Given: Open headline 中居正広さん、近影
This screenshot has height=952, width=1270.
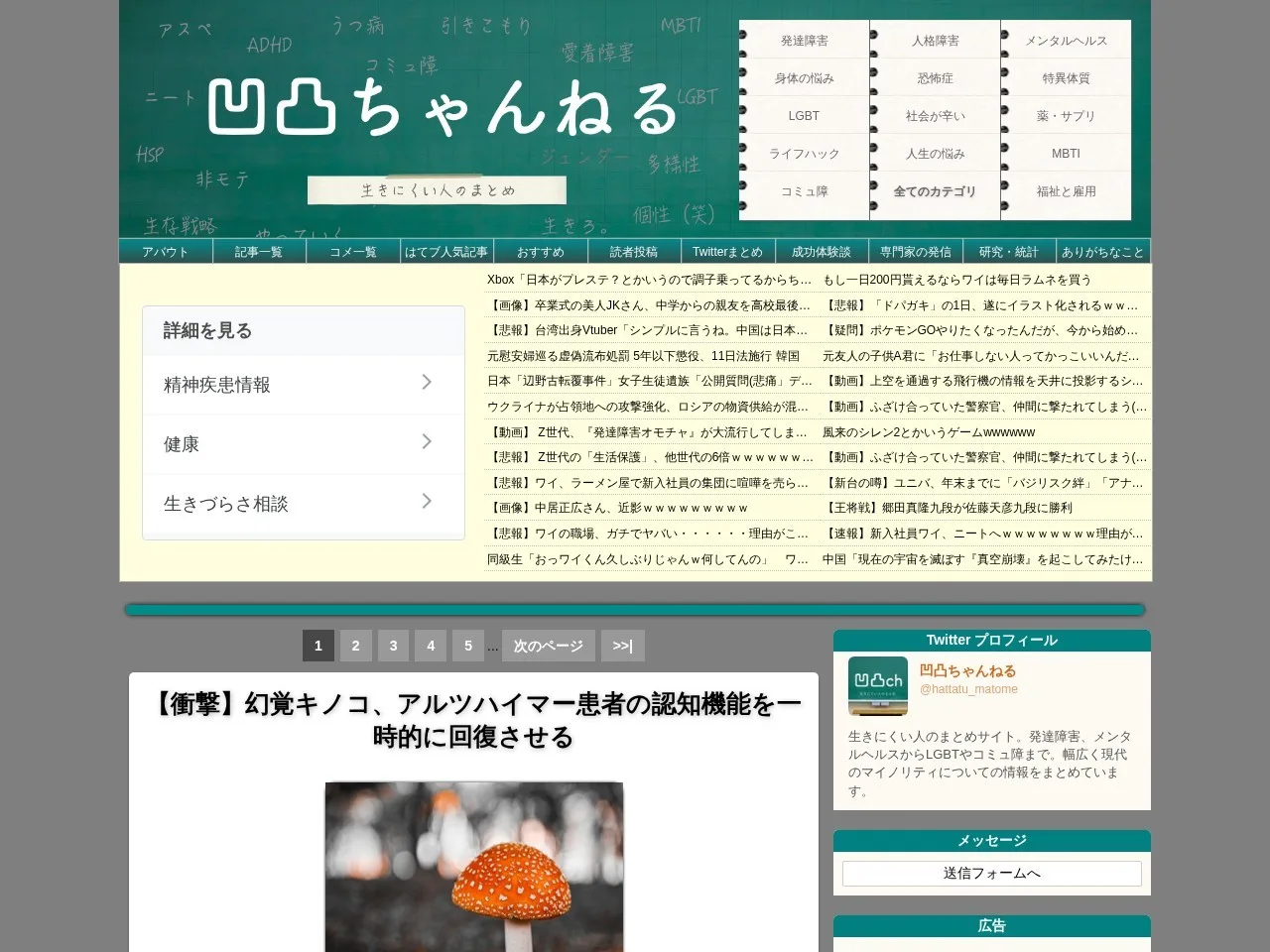Looking at the screenshot, I should coord(618,508).
